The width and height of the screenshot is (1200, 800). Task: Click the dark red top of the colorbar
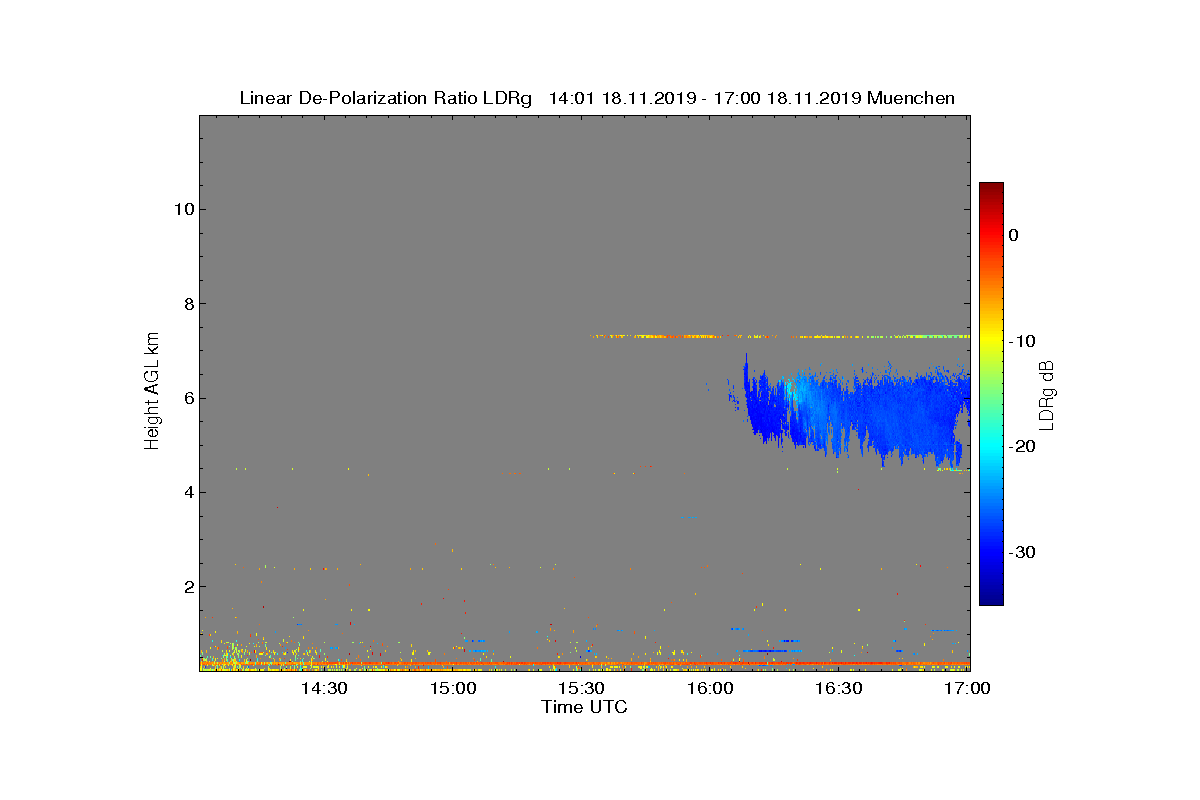pyautogui.click(x=991, y=190)
